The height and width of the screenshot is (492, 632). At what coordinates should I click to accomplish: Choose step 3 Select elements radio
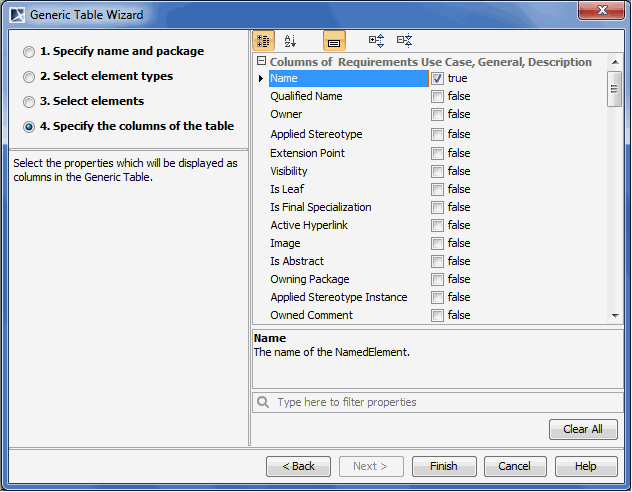point(29,102)
